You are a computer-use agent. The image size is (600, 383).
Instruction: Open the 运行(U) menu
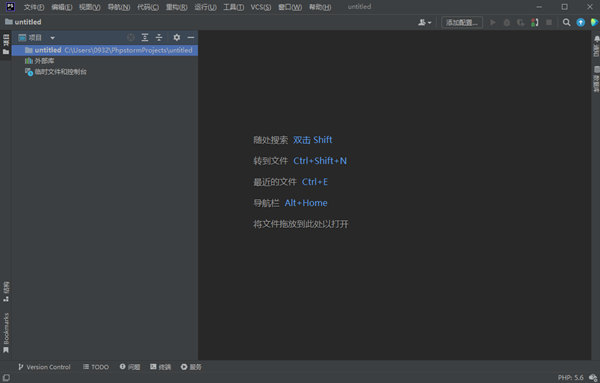point(205,7)
